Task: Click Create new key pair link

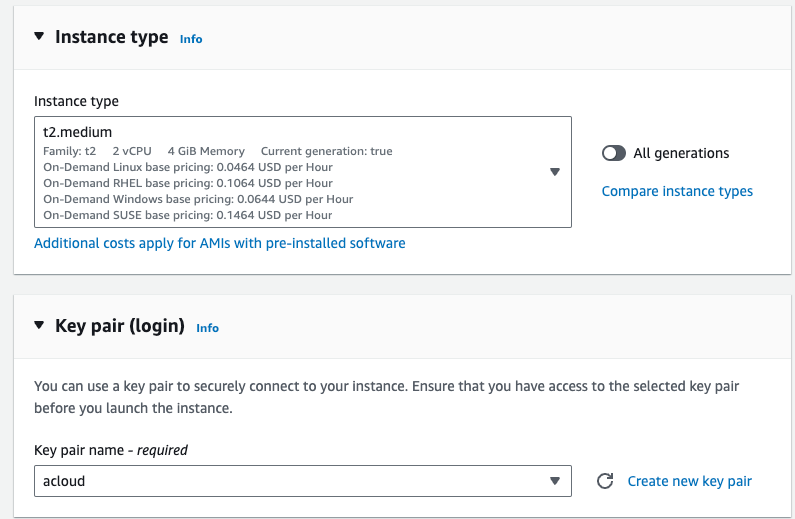Action: pyautogui.click(x=689, y=481)
